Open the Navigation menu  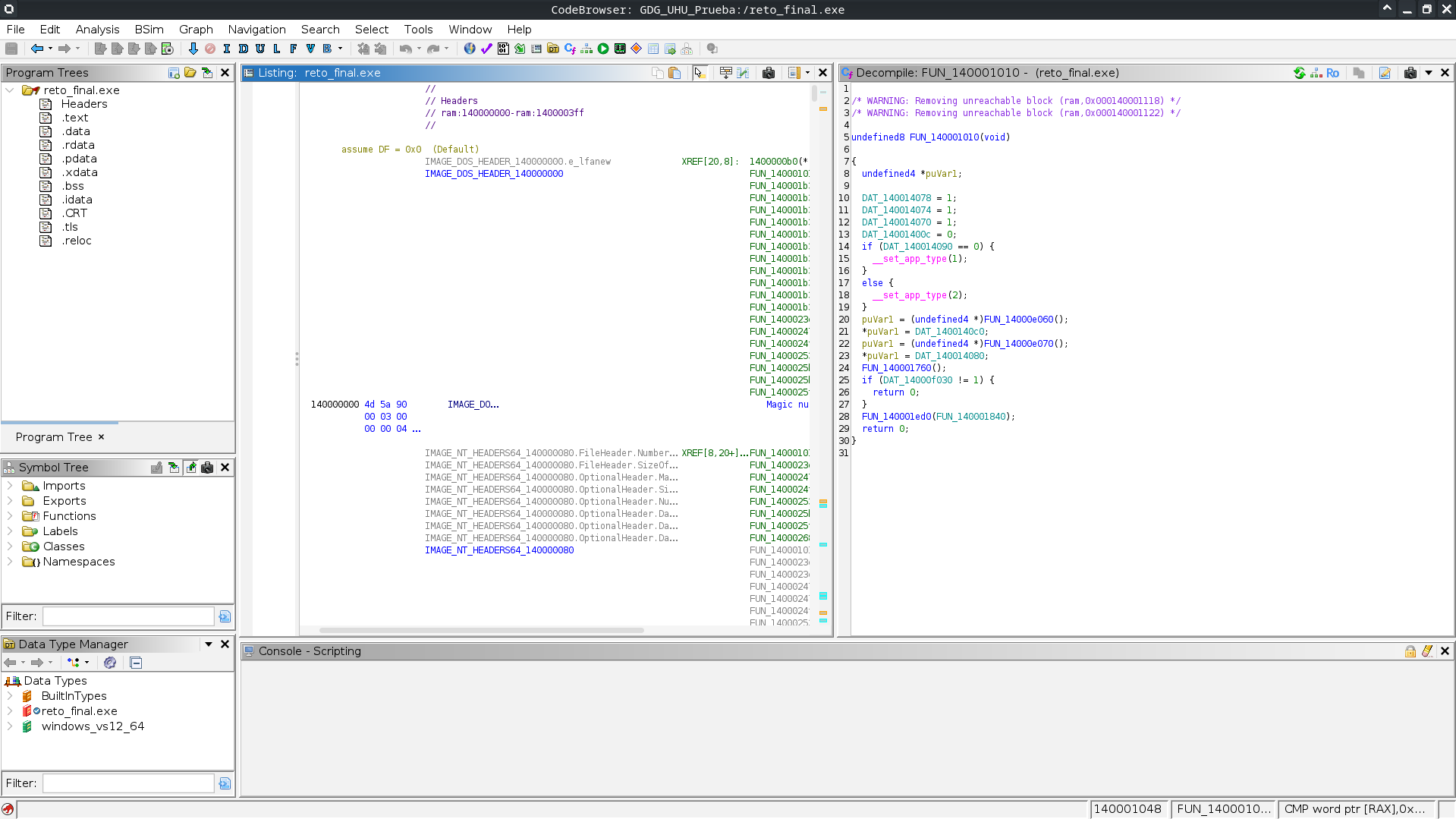click(256, 30)
